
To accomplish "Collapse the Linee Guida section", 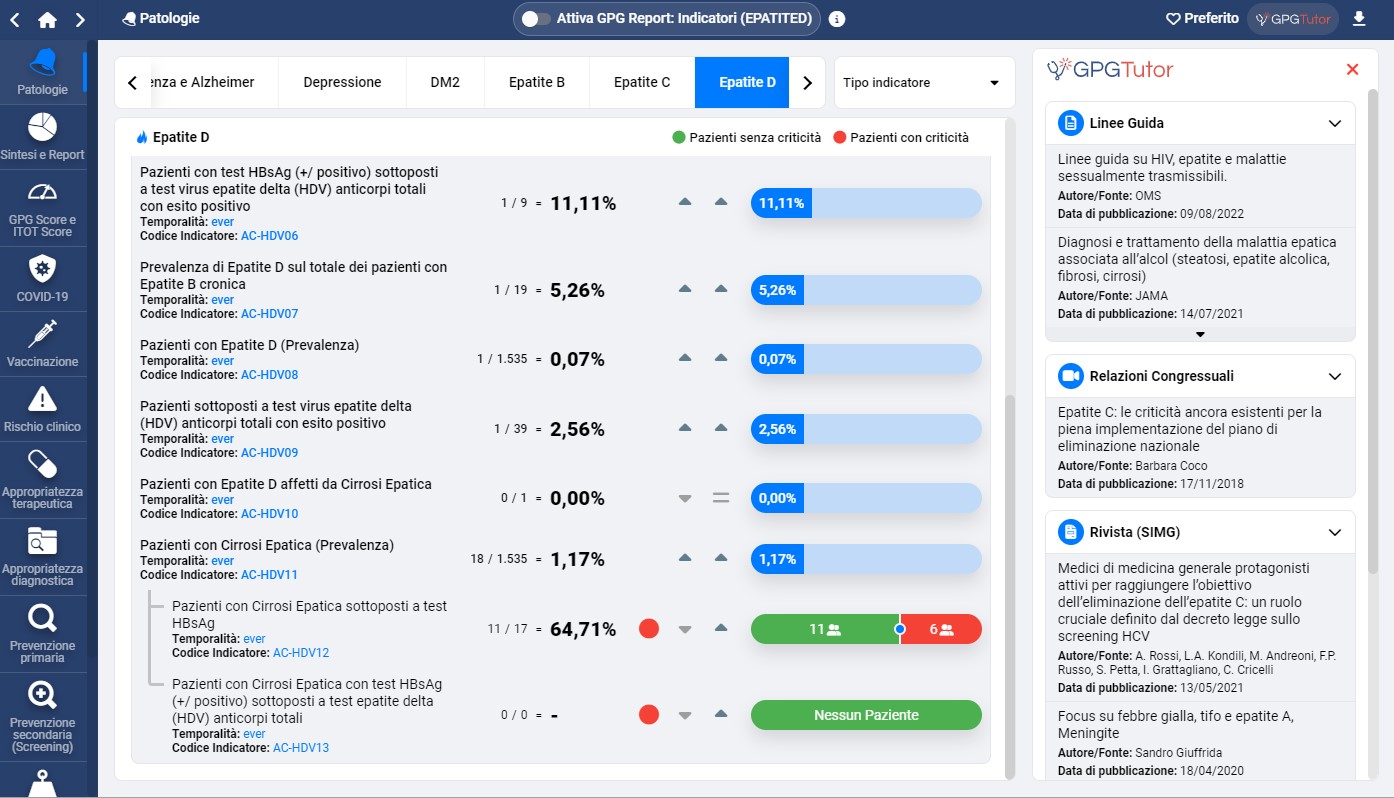I will pyautogui.click(x=1334, y=123).
